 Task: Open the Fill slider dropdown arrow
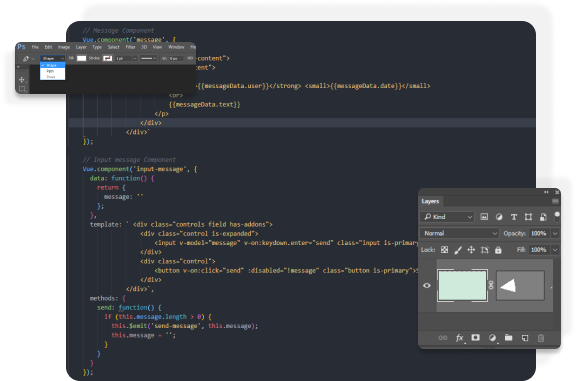click(x=555, y=250)
